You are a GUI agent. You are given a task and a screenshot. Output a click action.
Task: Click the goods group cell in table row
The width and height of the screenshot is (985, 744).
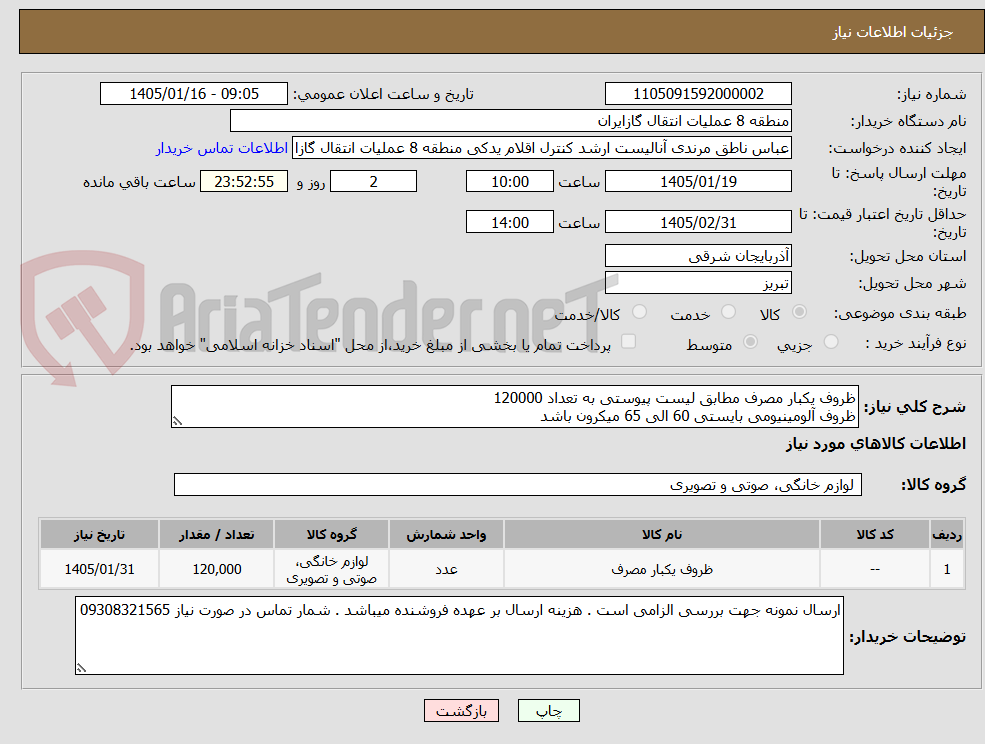coord(331,569)
